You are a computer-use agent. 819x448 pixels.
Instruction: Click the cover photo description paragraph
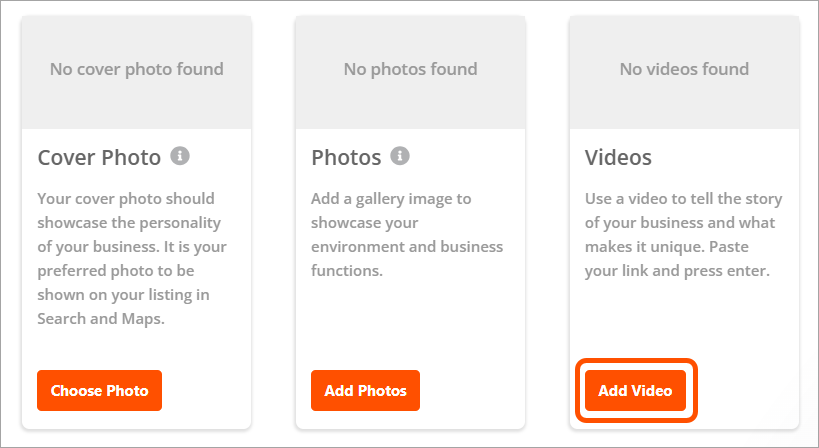coord(130,258)
